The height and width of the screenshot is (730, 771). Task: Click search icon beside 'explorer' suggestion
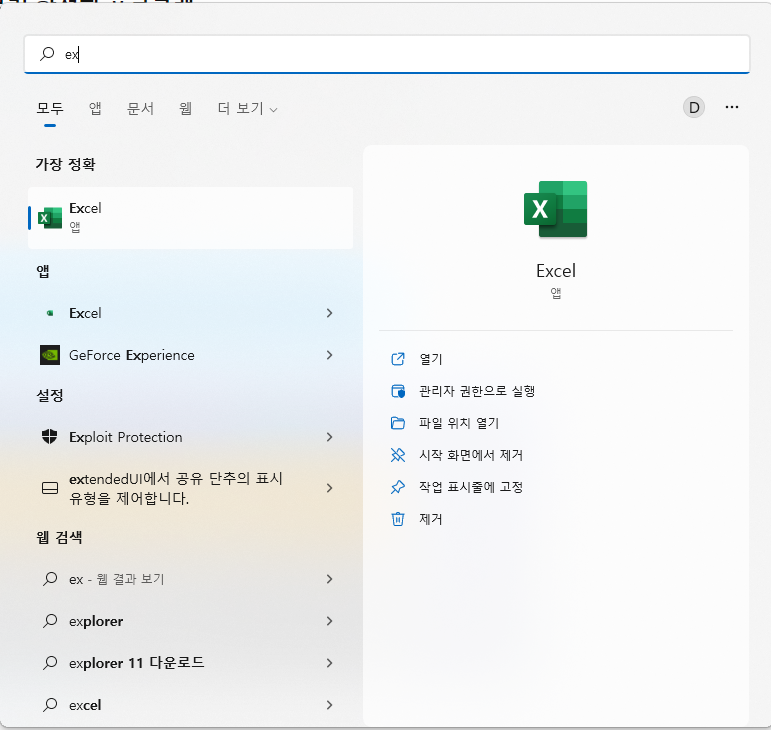tap(50, 620)
